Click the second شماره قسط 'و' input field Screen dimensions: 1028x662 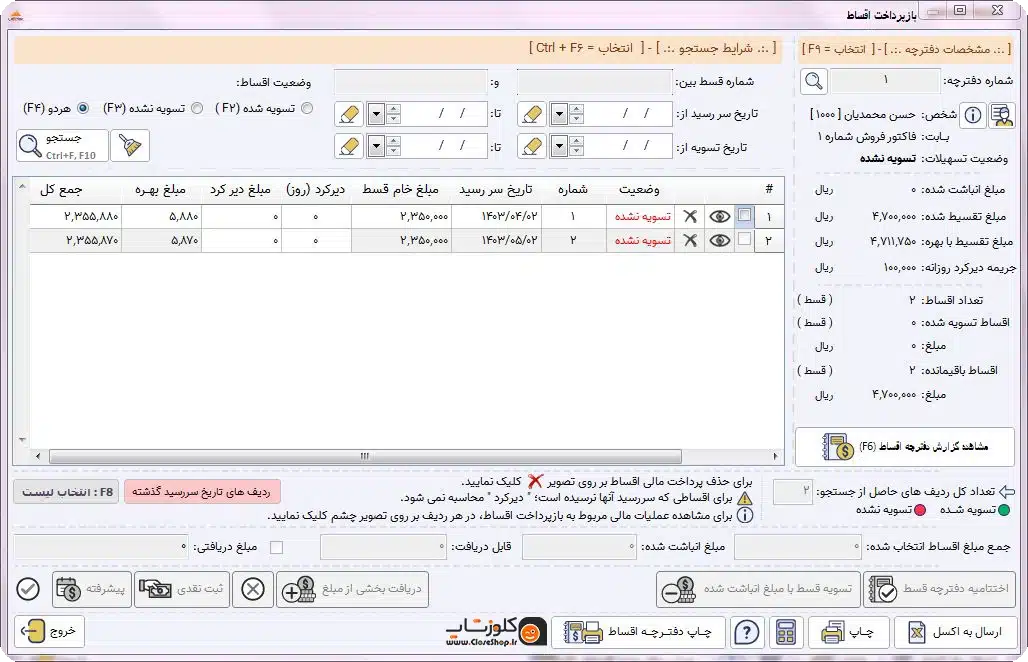tap(411, 82)
